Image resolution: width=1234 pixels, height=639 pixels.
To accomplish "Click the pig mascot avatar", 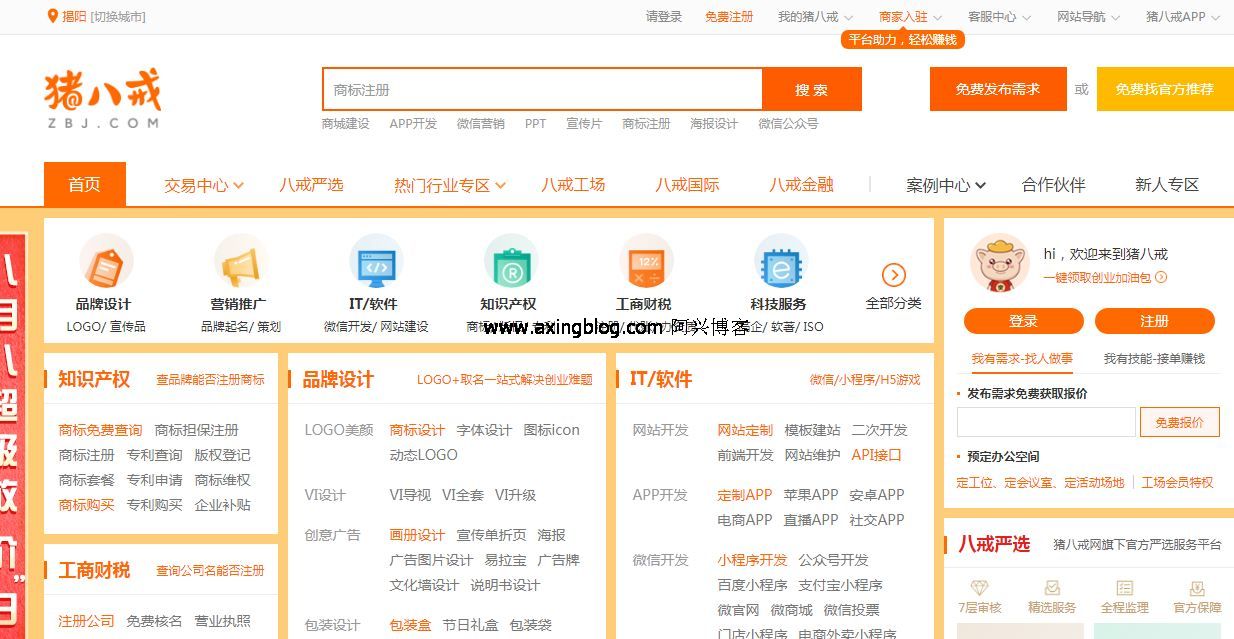I will coord(999,263).
